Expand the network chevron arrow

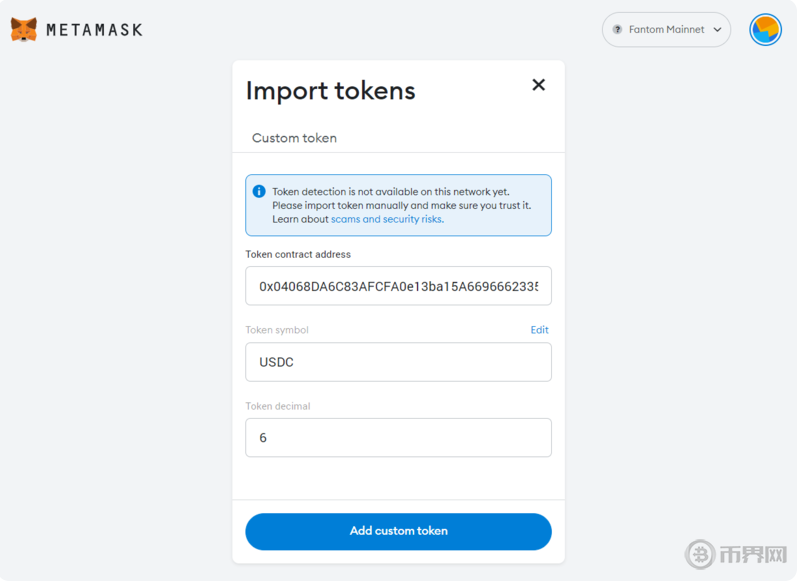717,30
